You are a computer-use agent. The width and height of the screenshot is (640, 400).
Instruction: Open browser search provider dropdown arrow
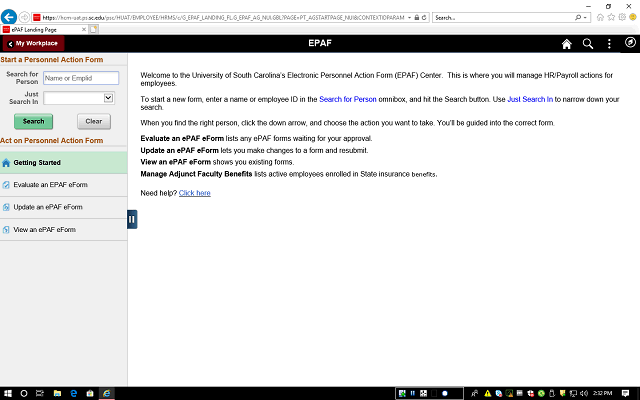585,18
